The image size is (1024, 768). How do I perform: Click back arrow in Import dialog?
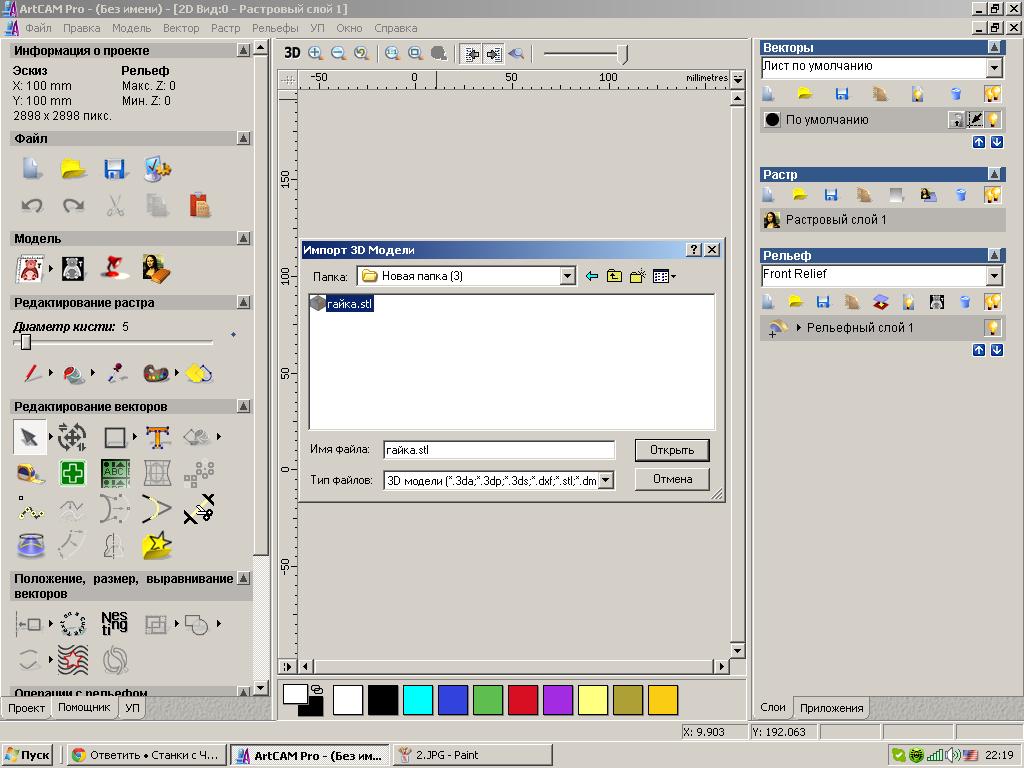592,276
